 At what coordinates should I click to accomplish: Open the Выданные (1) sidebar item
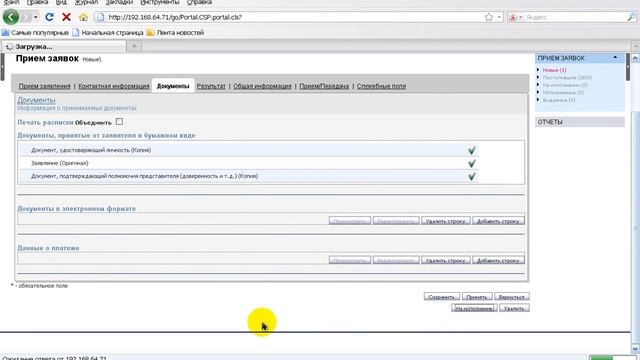coord(559,100)
